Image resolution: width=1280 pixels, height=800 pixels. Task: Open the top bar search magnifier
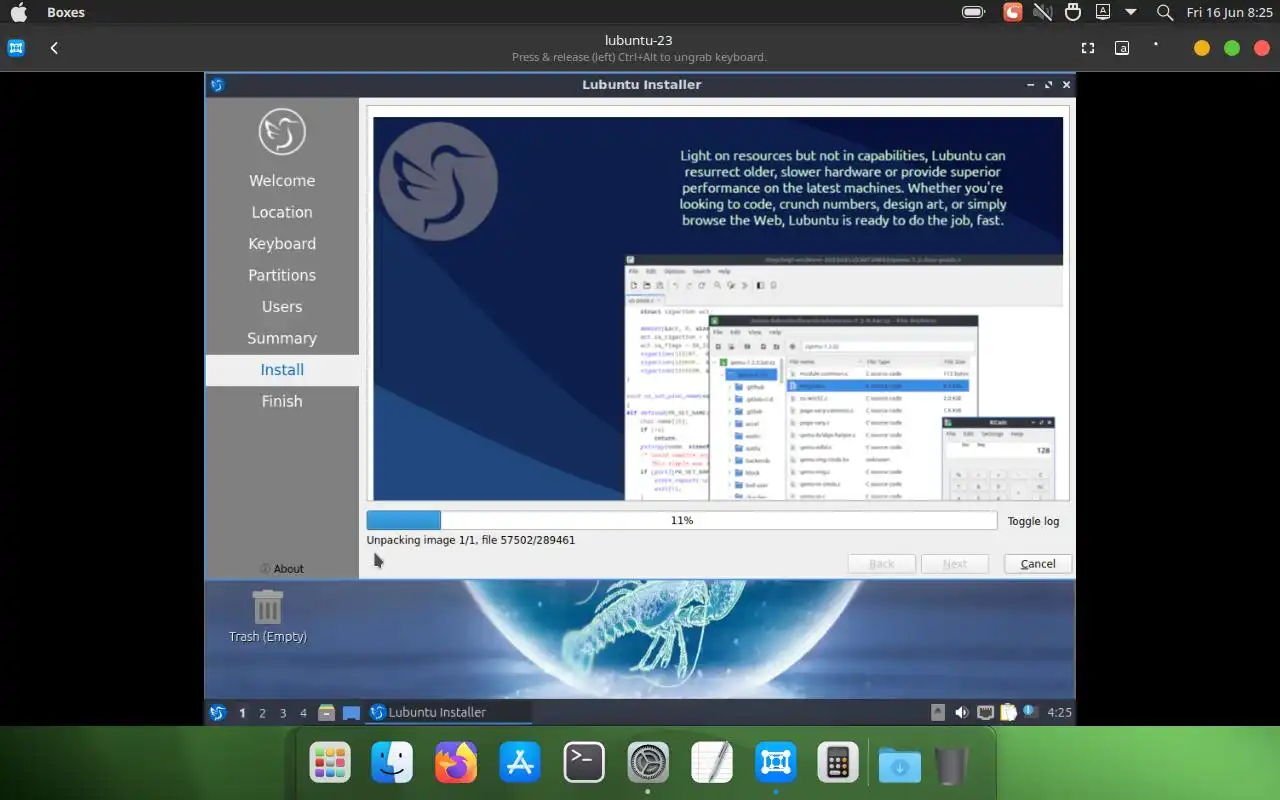pos(1165,12)
